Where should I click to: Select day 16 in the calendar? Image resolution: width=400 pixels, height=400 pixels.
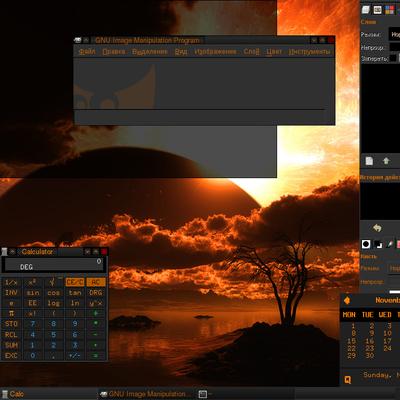(370, 341)
